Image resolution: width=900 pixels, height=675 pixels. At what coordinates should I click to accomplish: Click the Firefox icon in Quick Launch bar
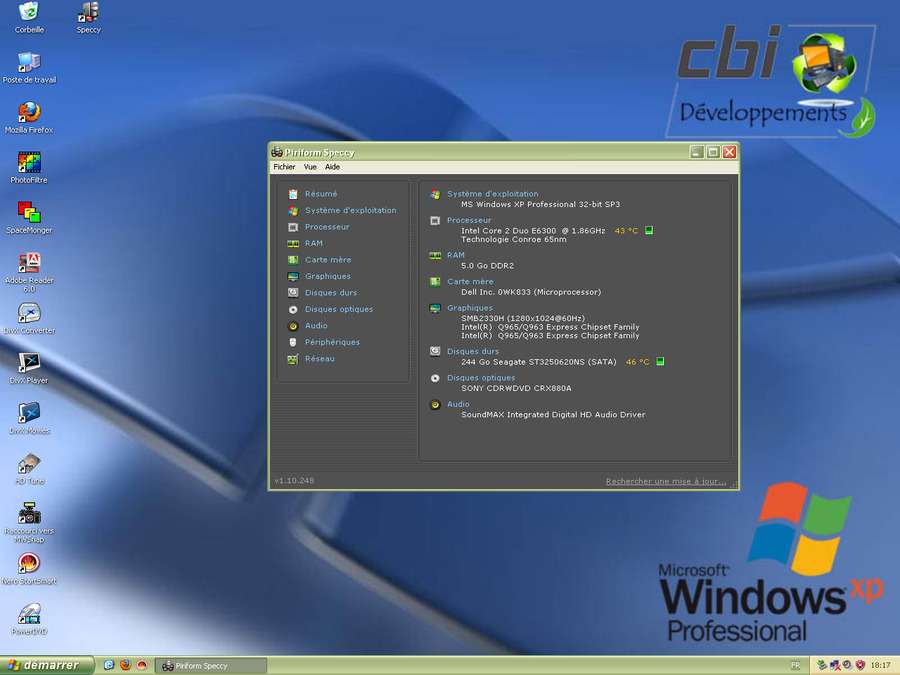(126, 665)
